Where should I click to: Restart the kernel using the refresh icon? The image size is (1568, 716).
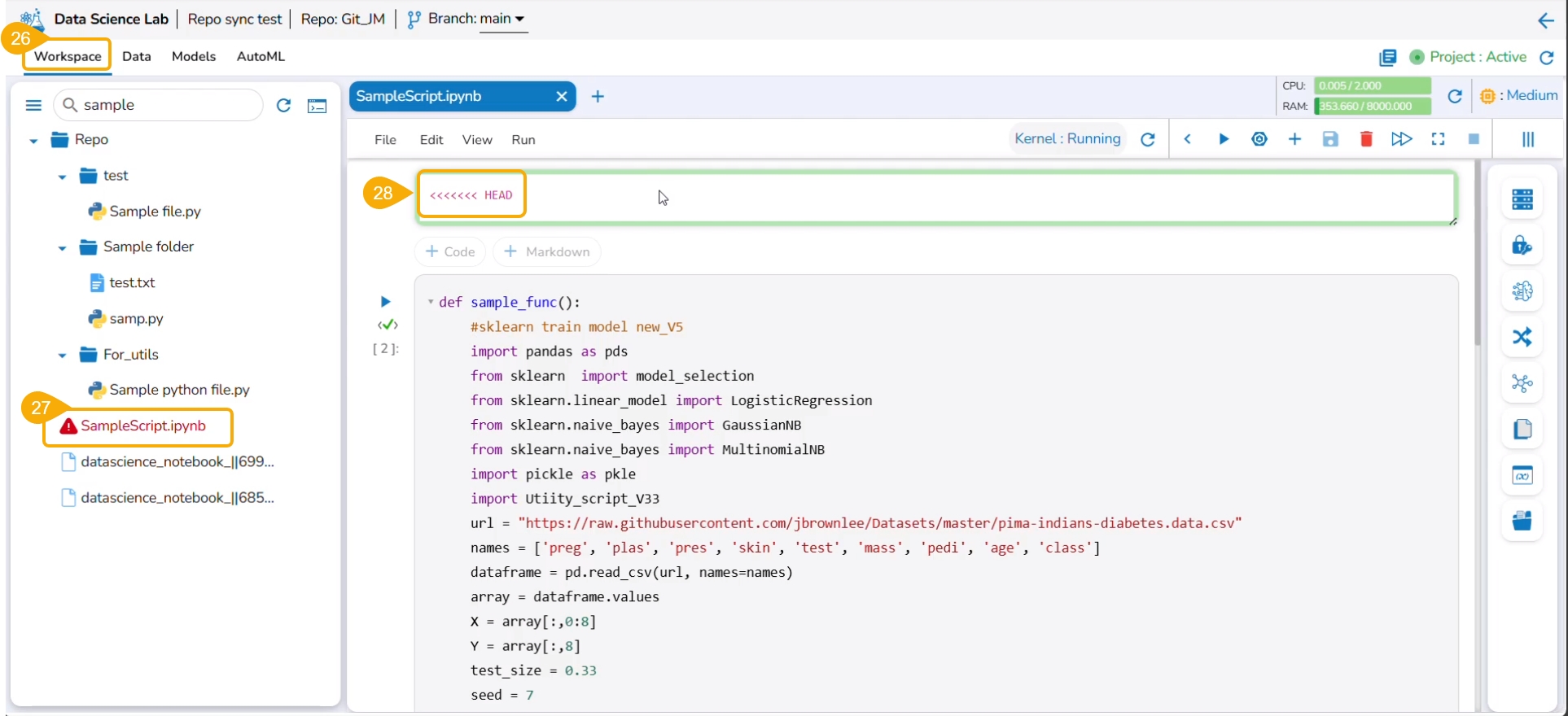1148,139
